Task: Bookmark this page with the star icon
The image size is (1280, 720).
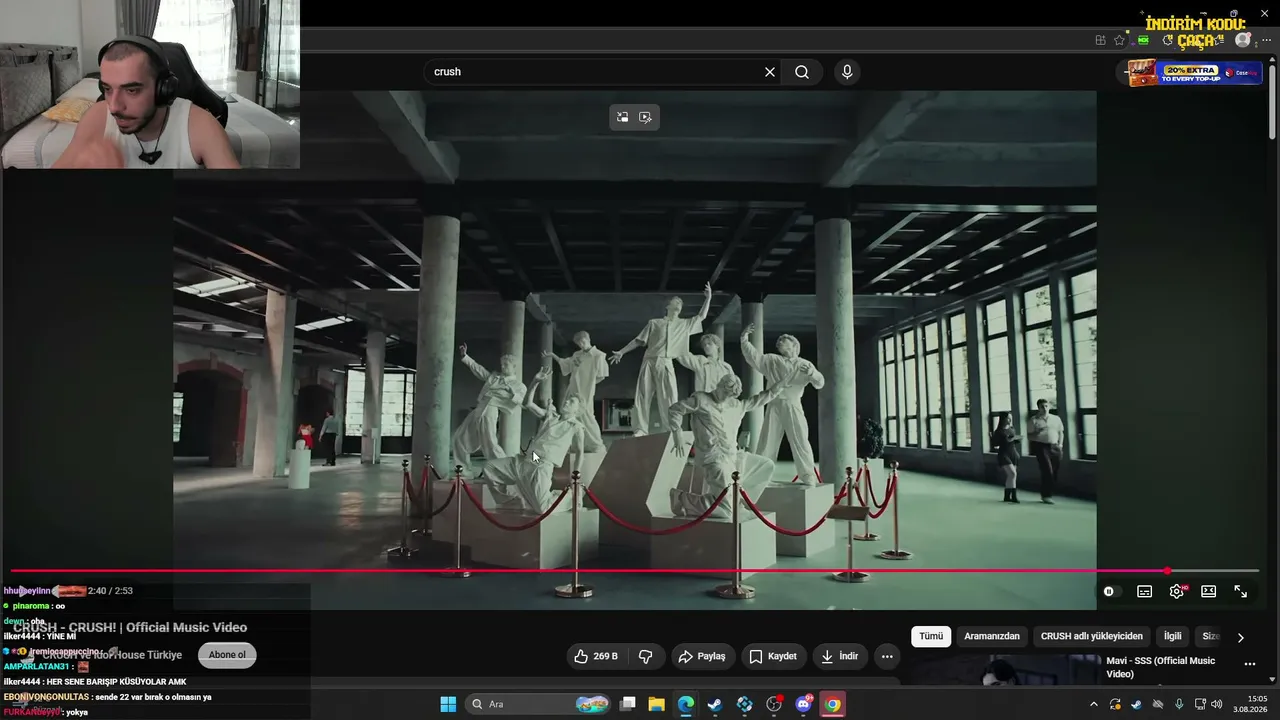Action: pyautogui.click(x=1119, y=40)
